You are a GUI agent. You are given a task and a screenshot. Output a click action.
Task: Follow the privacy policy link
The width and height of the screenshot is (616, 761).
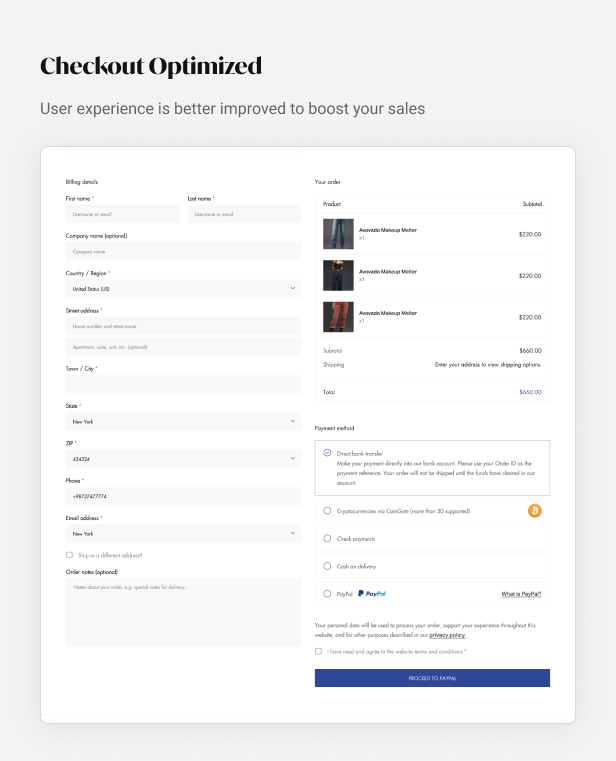447,635
